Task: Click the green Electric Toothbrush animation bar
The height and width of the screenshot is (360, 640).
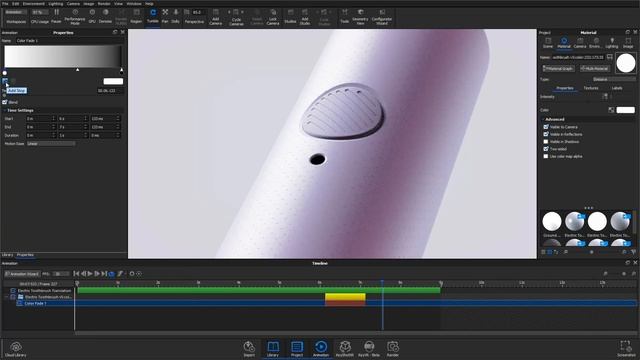Action: click(259, 291)
